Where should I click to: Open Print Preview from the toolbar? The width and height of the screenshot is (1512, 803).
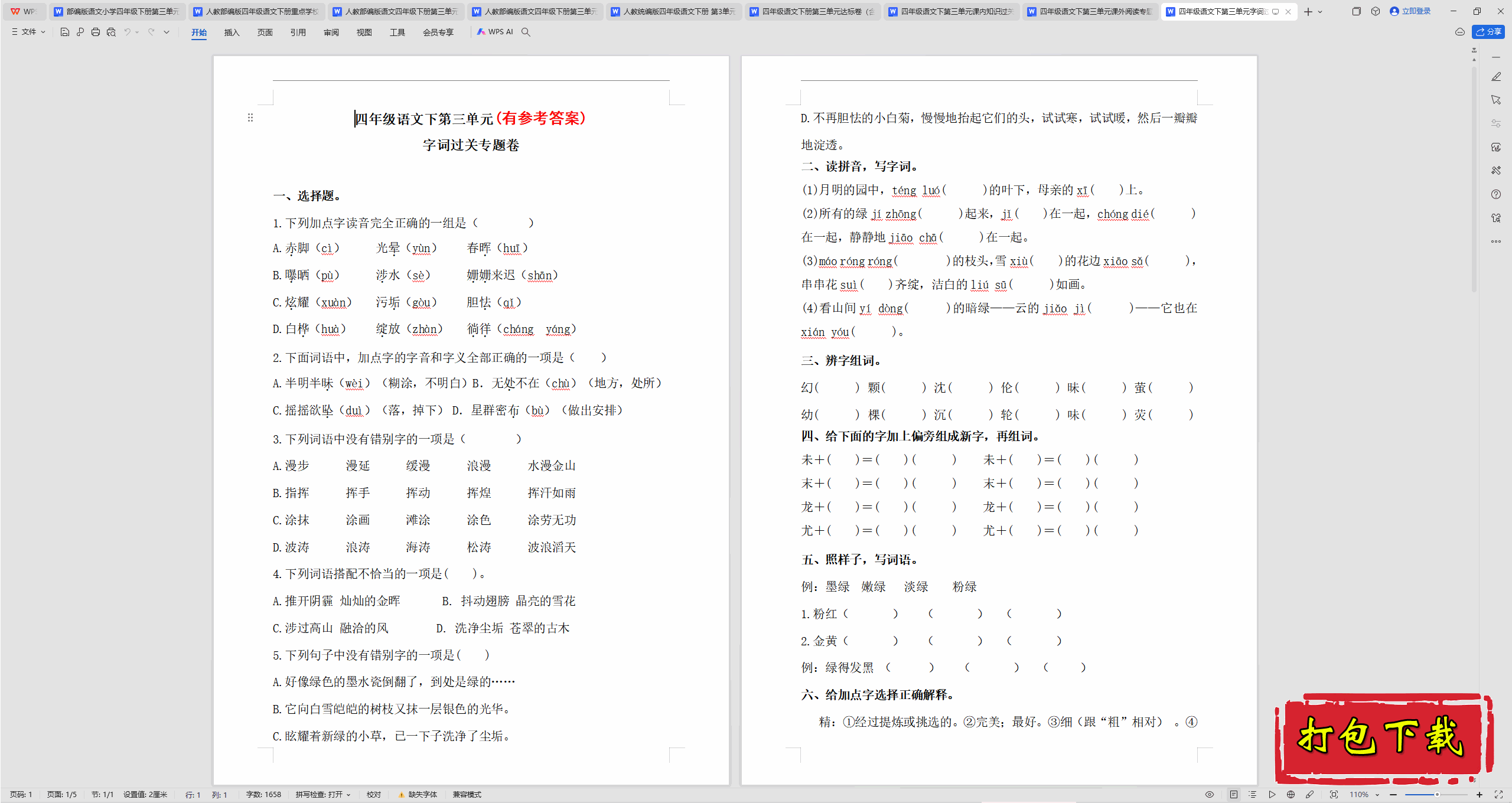(111, 32)
